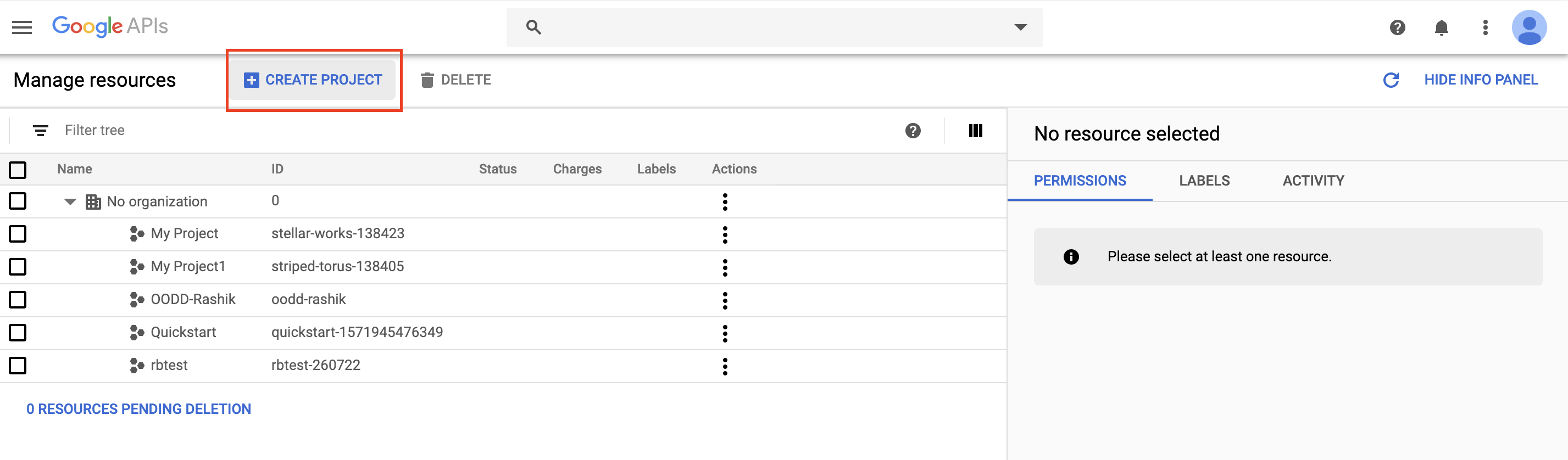1568x460 pixels.
Task: Select the rbtest project name
Action: pyautogui.click(x=169, y=365)
